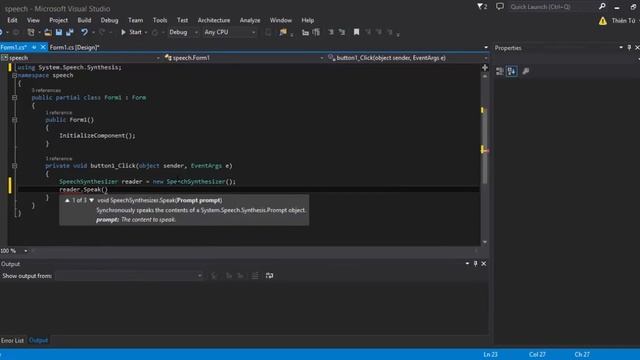The image size is (640, 360).
Task: Click the Find in Files toolbar icon
Action: [x=283, y=32]
